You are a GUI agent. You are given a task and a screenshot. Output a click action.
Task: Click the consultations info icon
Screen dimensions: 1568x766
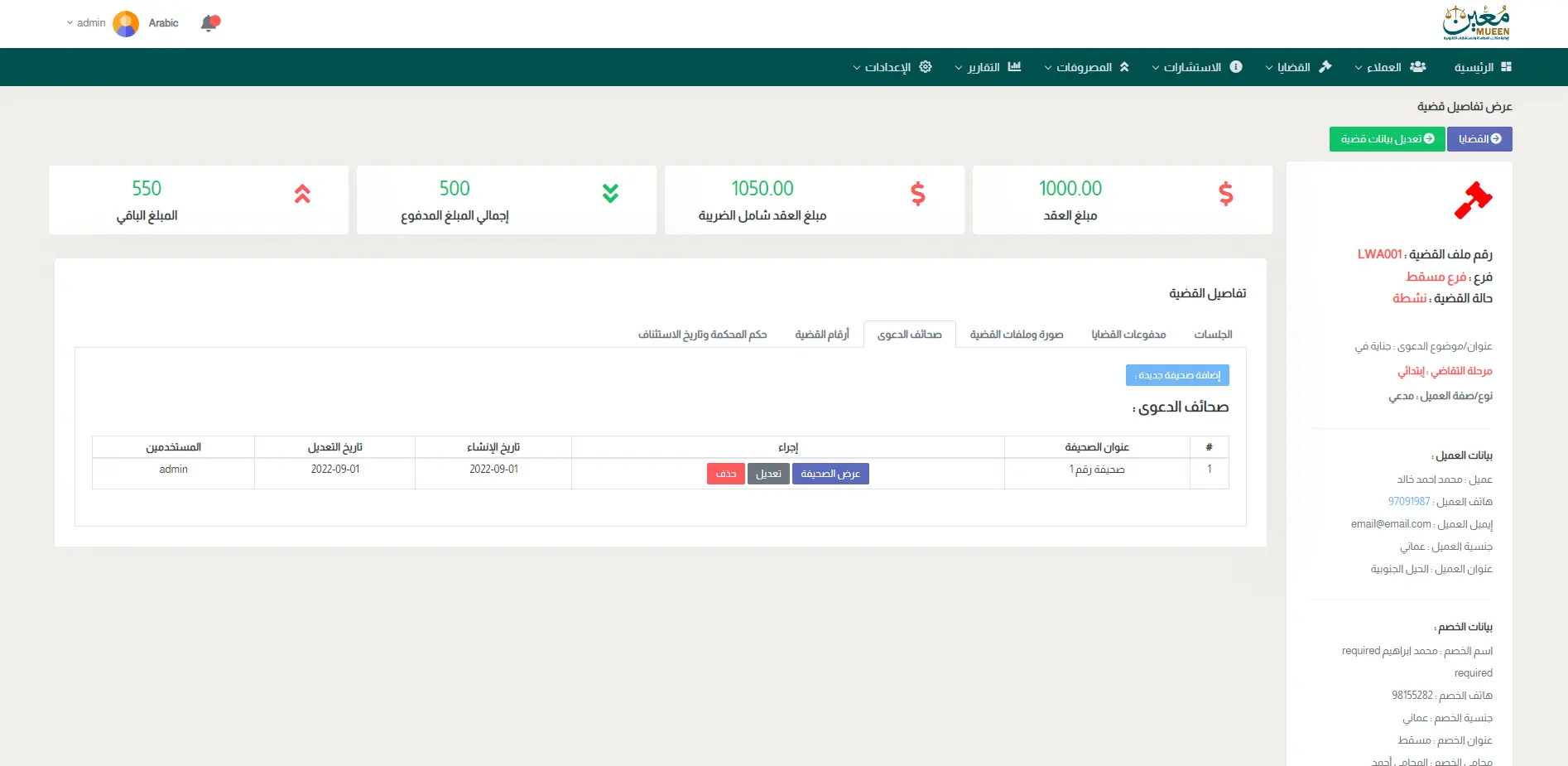click(x=1236, y=67)
